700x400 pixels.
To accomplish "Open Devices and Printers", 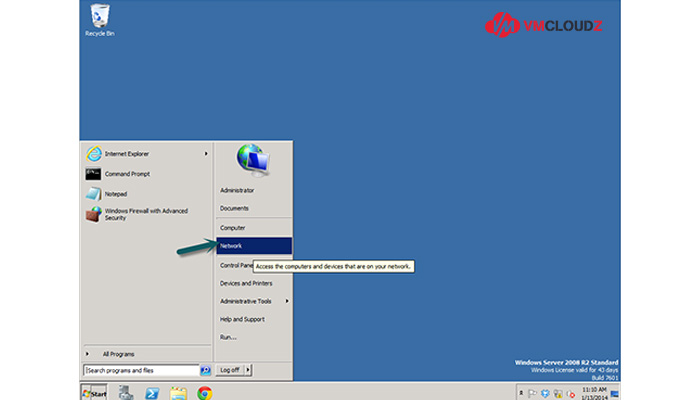I will 246,283.
